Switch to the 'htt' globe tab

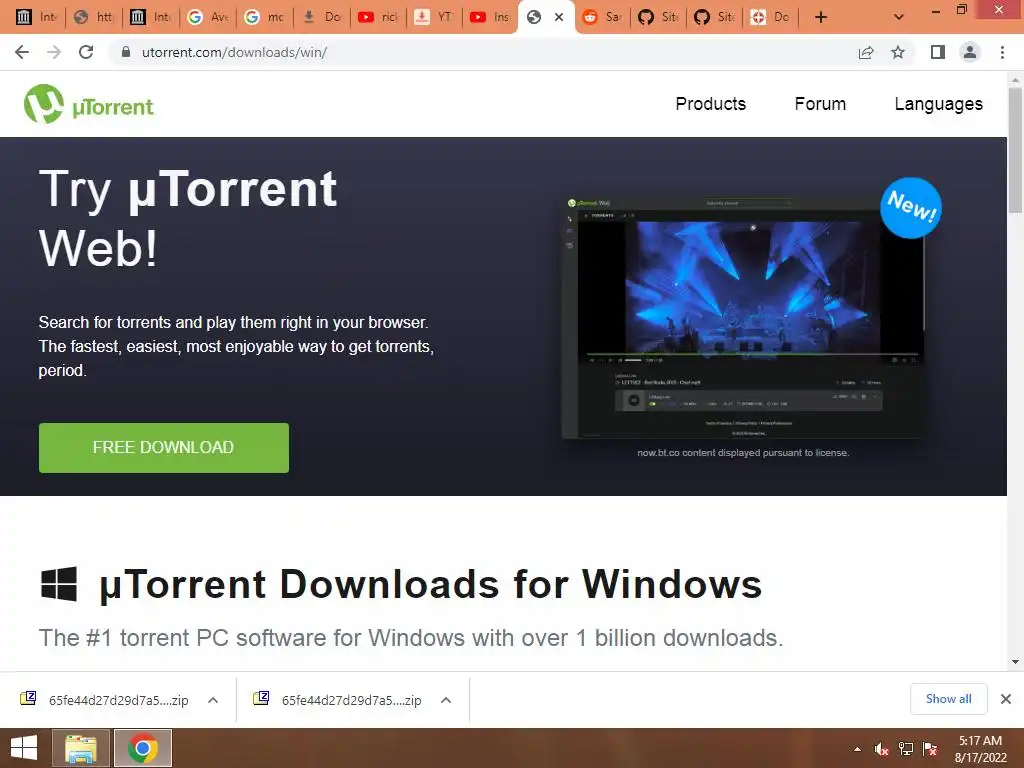94,18
